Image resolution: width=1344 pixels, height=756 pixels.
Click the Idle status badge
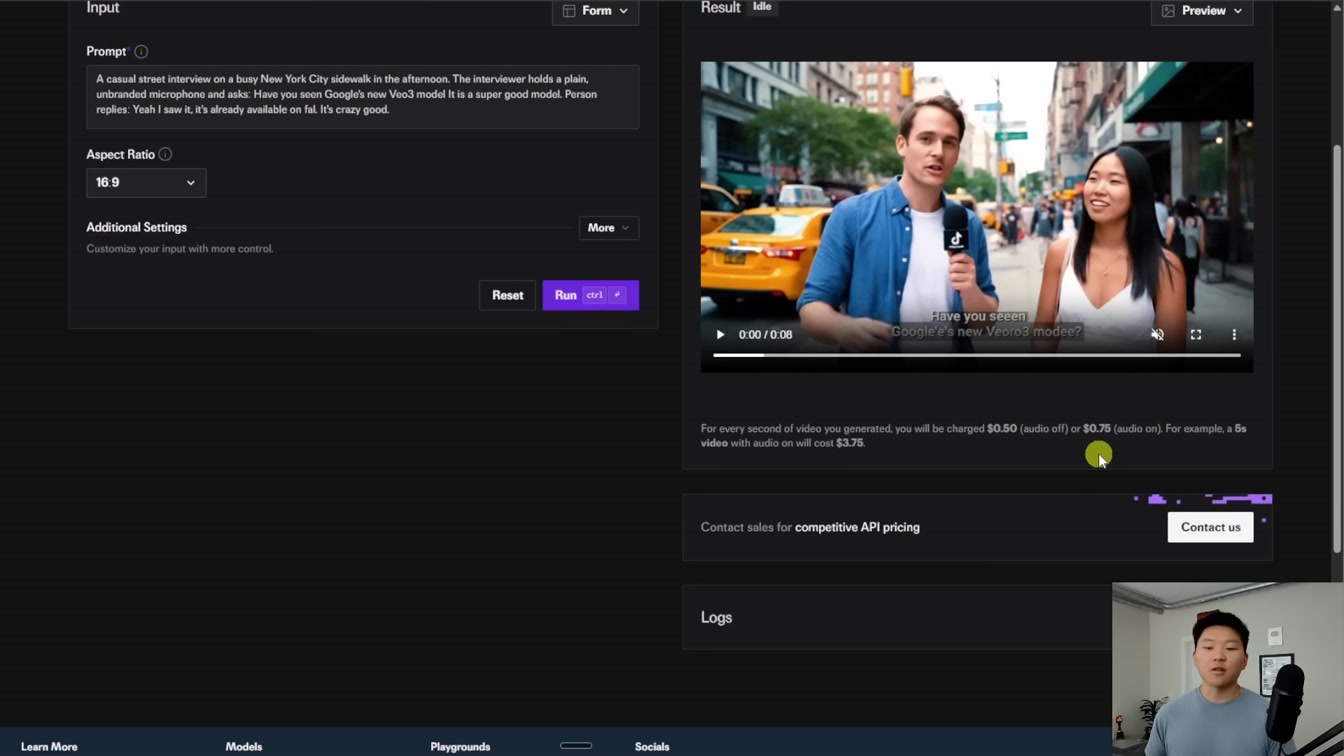click(762, 7)
